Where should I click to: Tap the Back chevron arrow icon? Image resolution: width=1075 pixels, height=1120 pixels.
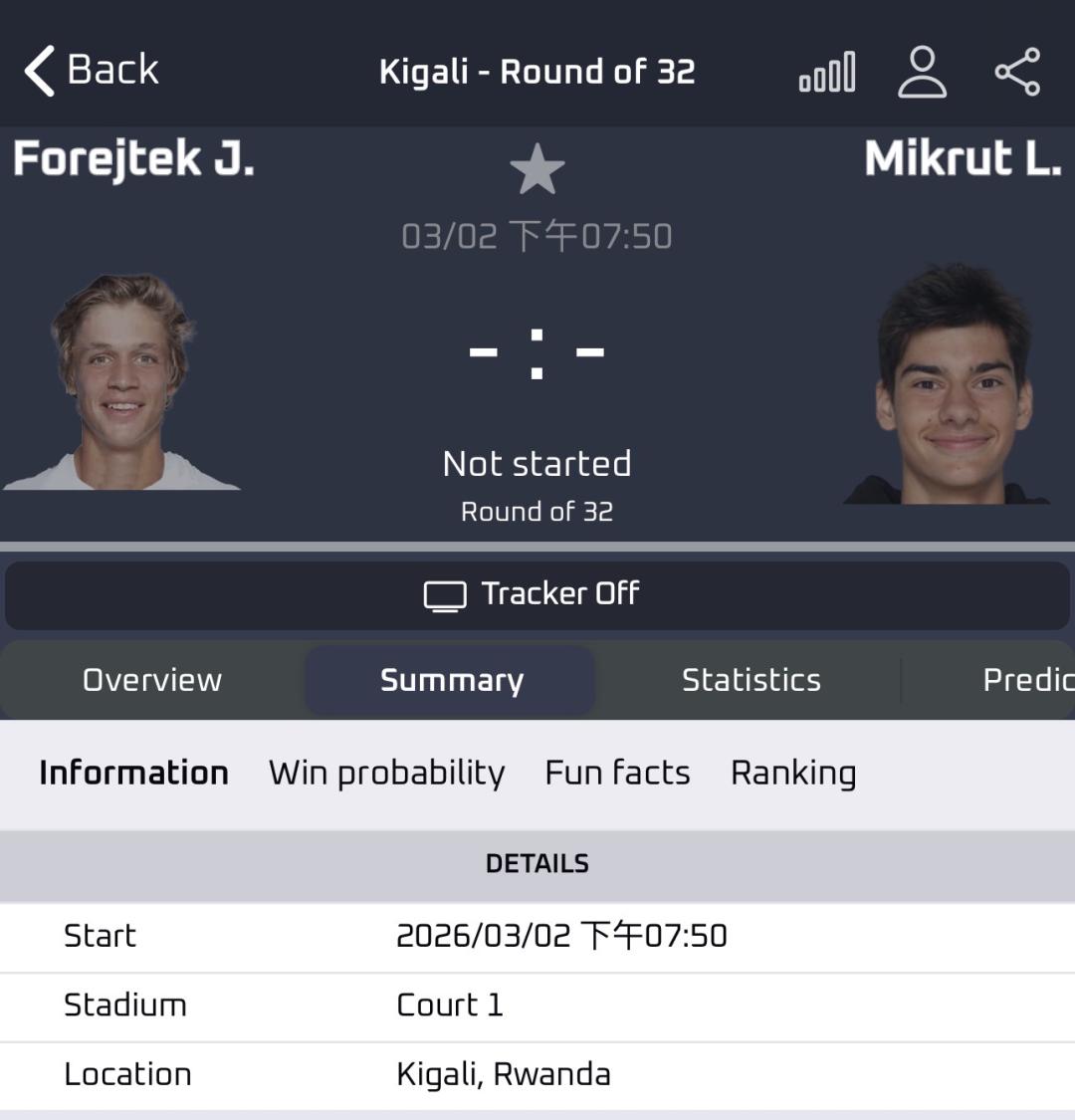point(40,72)
